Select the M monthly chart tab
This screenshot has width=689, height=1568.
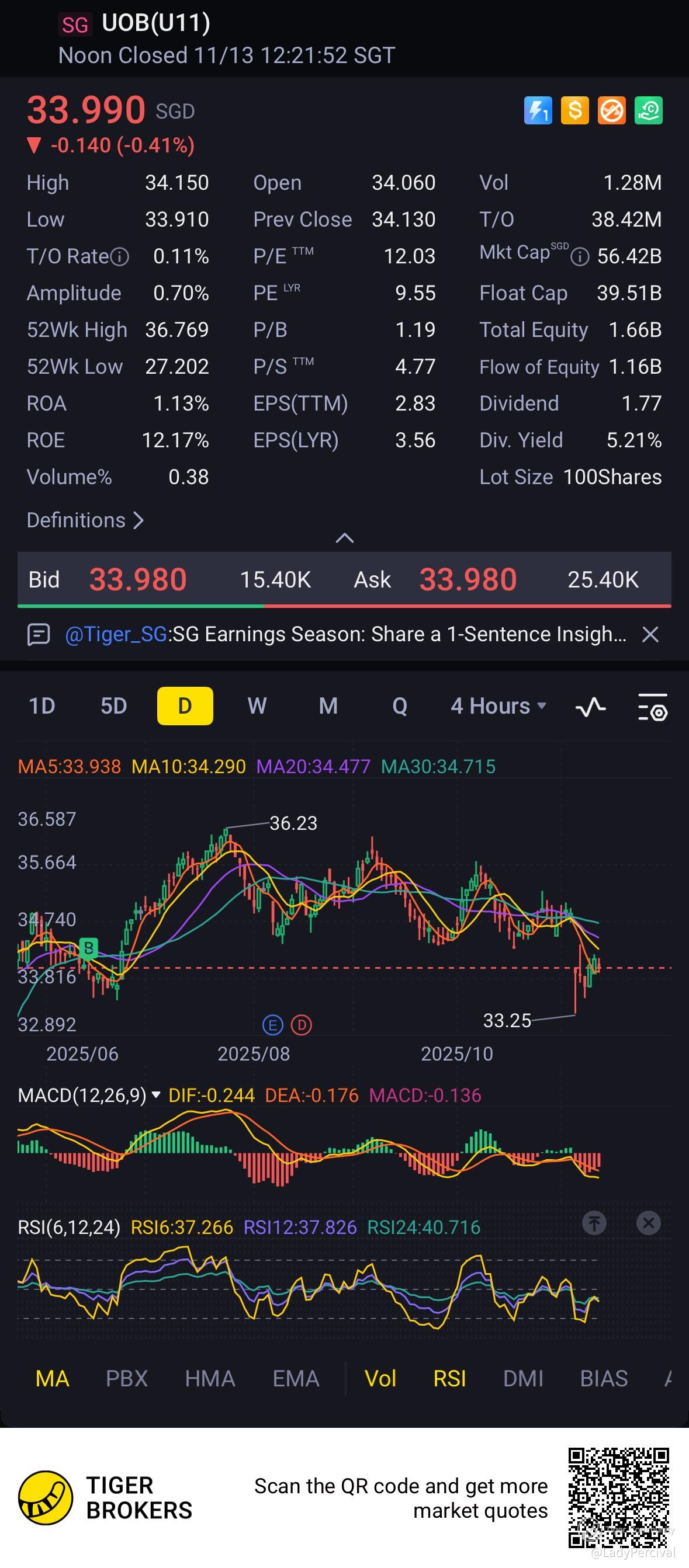coord(328,706)
